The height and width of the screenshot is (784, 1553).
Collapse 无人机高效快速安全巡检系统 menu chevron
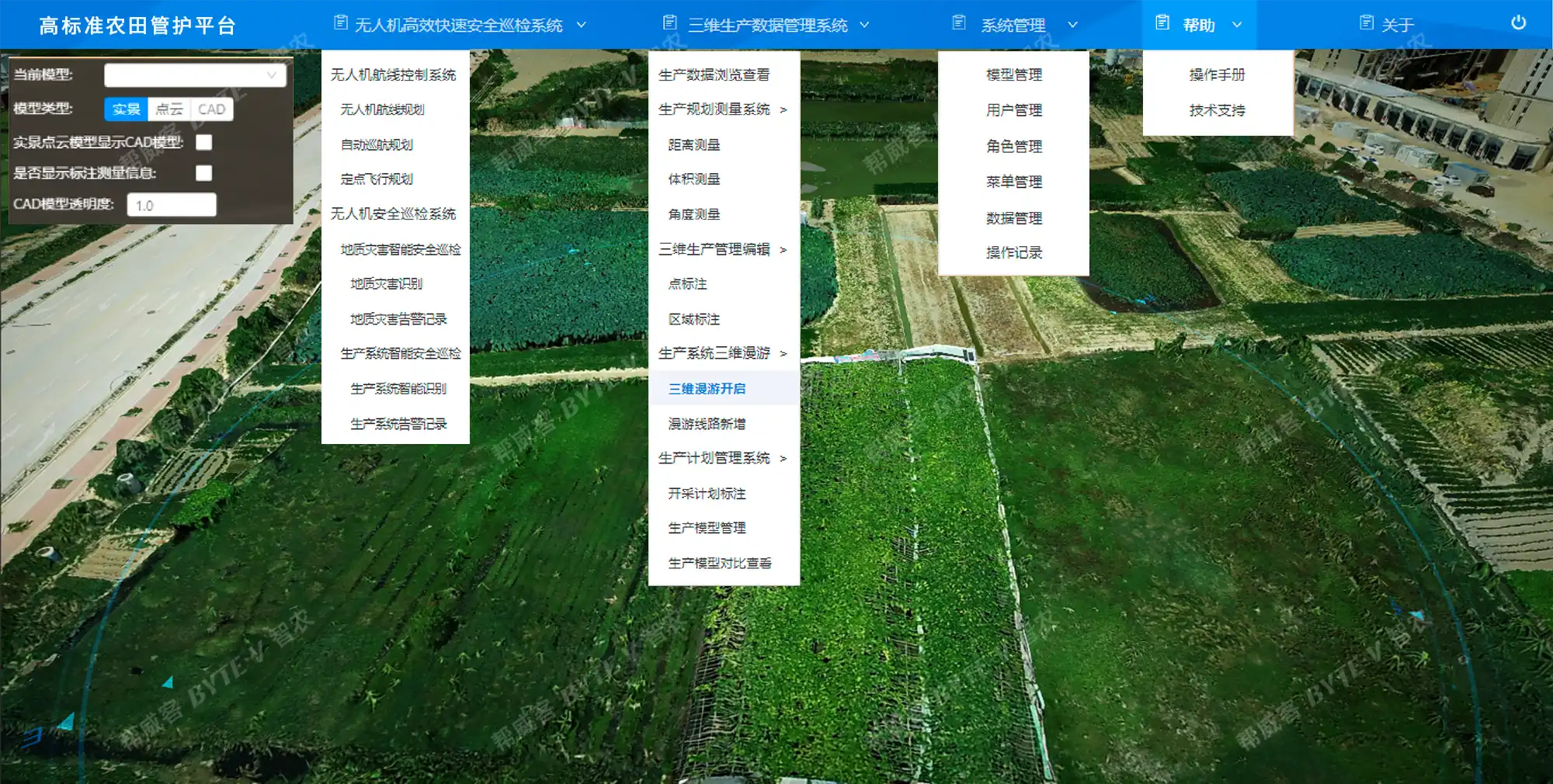pos(581,25)
